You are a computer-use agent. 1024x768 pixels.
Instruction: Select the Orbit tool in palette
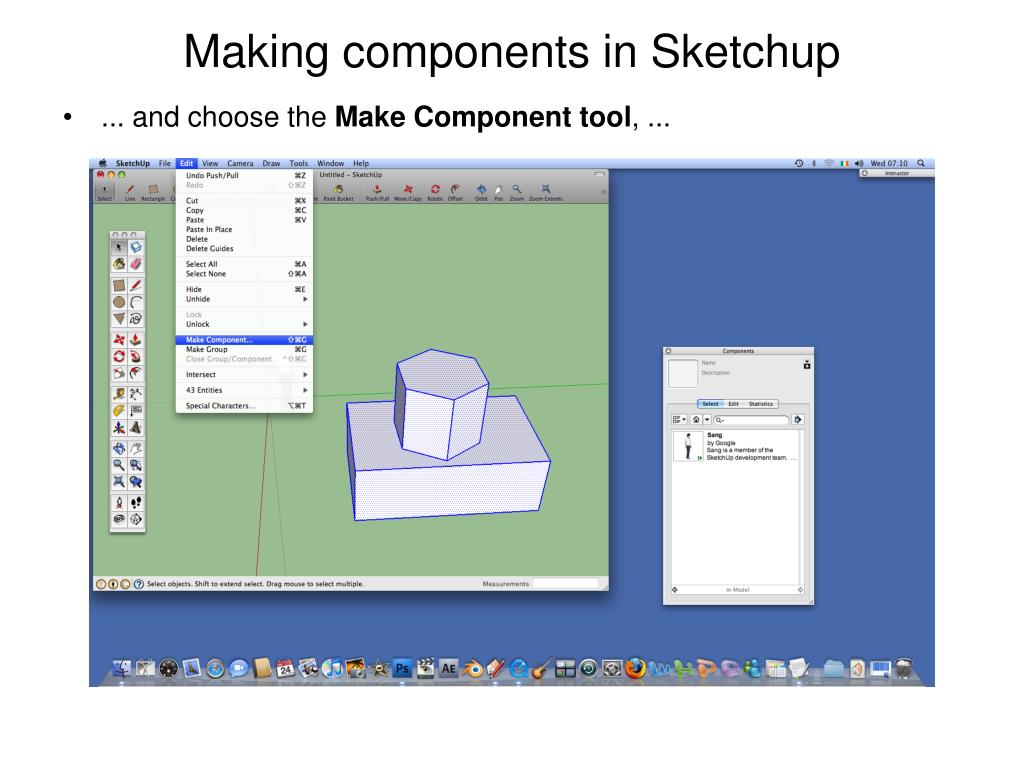pos(119,449)
